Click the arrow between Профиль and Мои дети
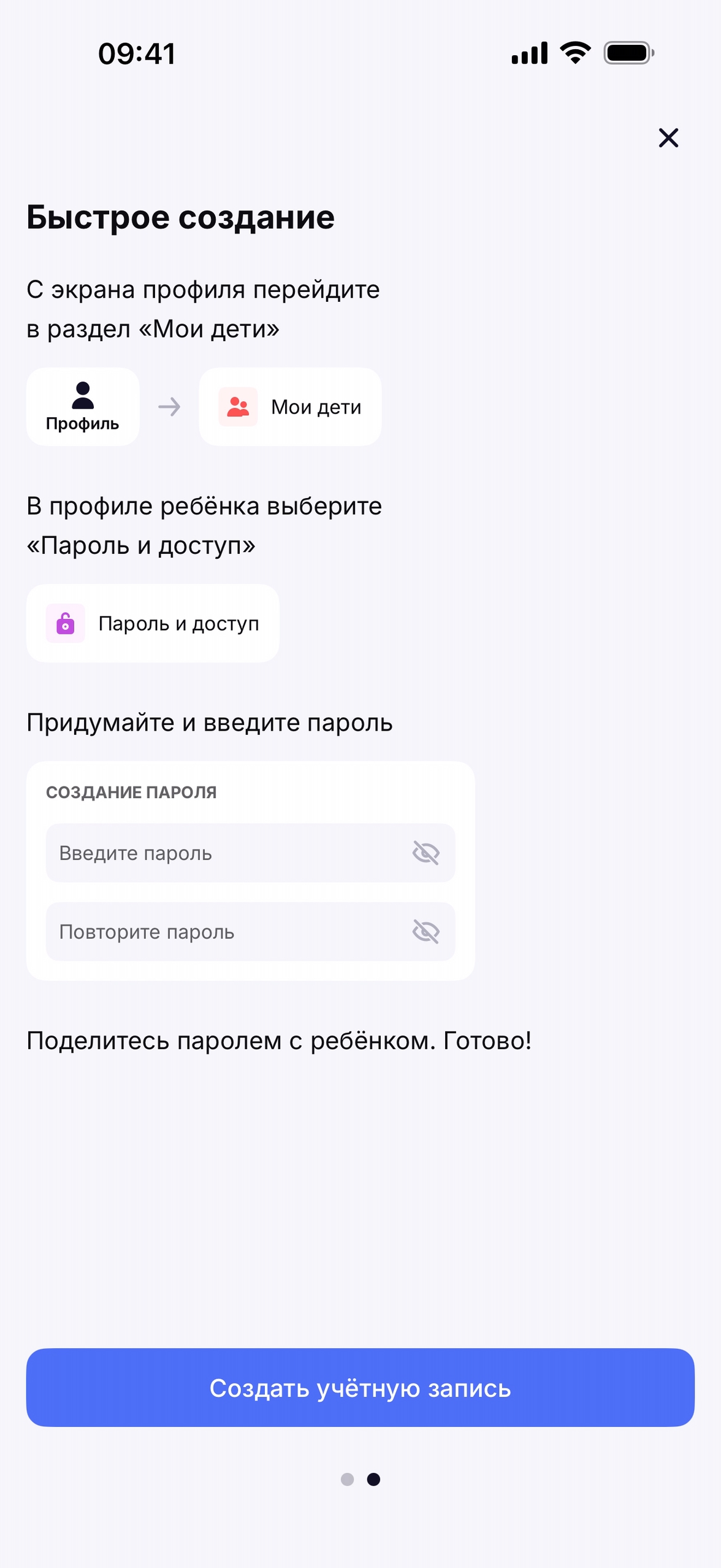Viewport: 721px width, 1568px height. point(169,407)
